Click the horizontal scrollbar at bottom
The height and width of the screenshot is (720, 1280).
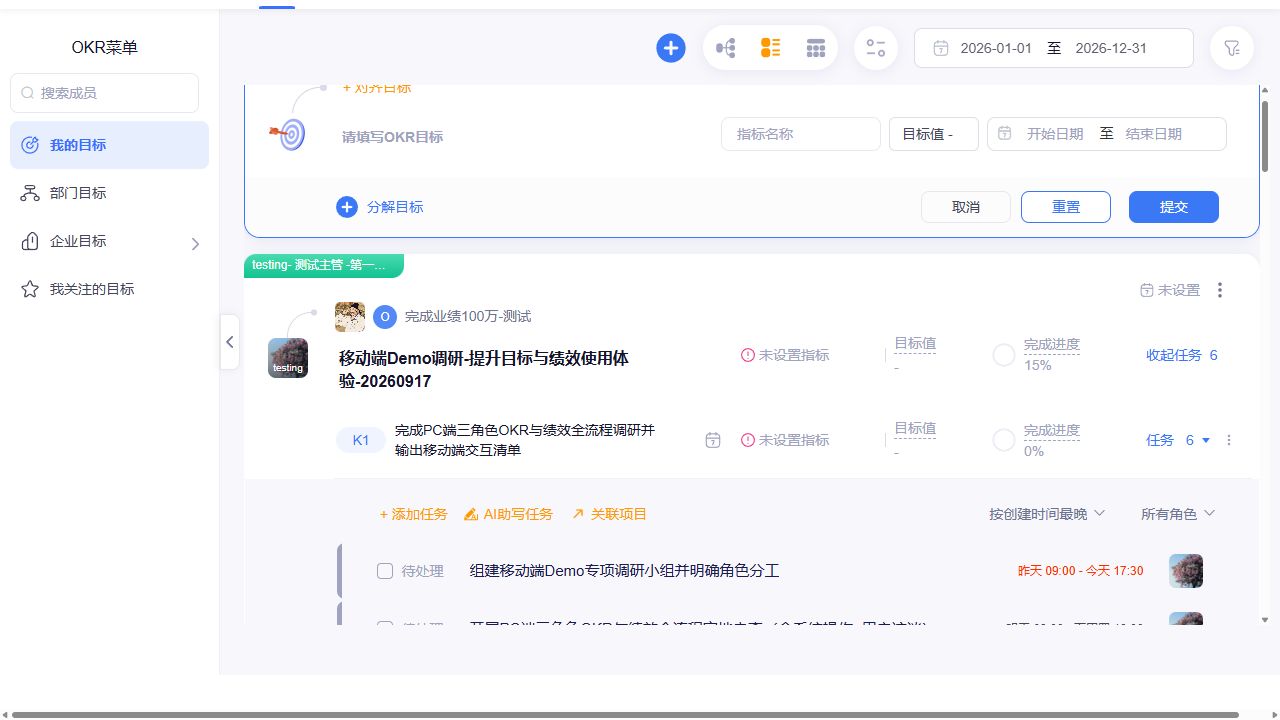[x=625, y=715]
